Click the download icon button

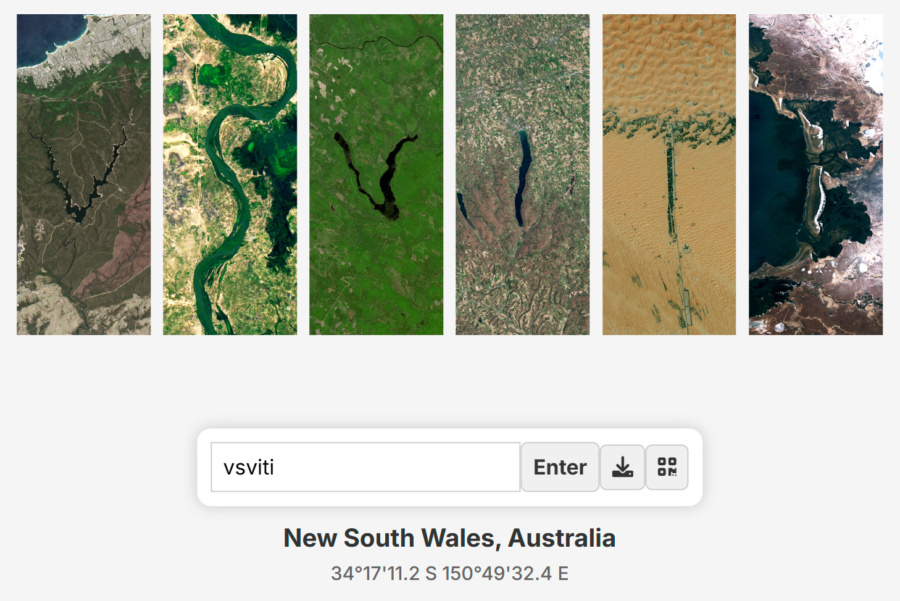pyautogui.click(x=622, y=467)
